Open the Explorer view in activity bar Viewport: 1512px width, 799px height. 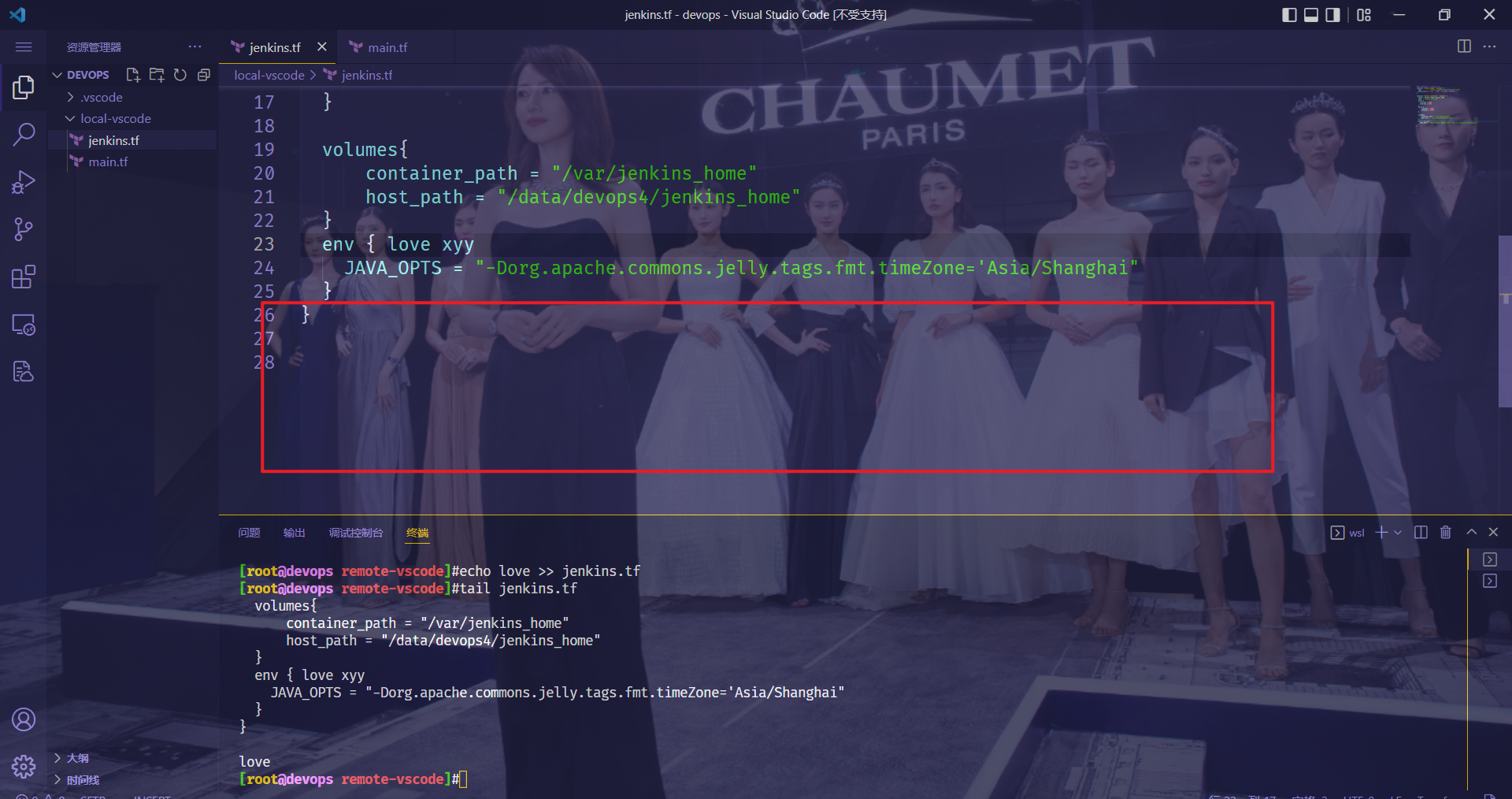click(24, 87)
